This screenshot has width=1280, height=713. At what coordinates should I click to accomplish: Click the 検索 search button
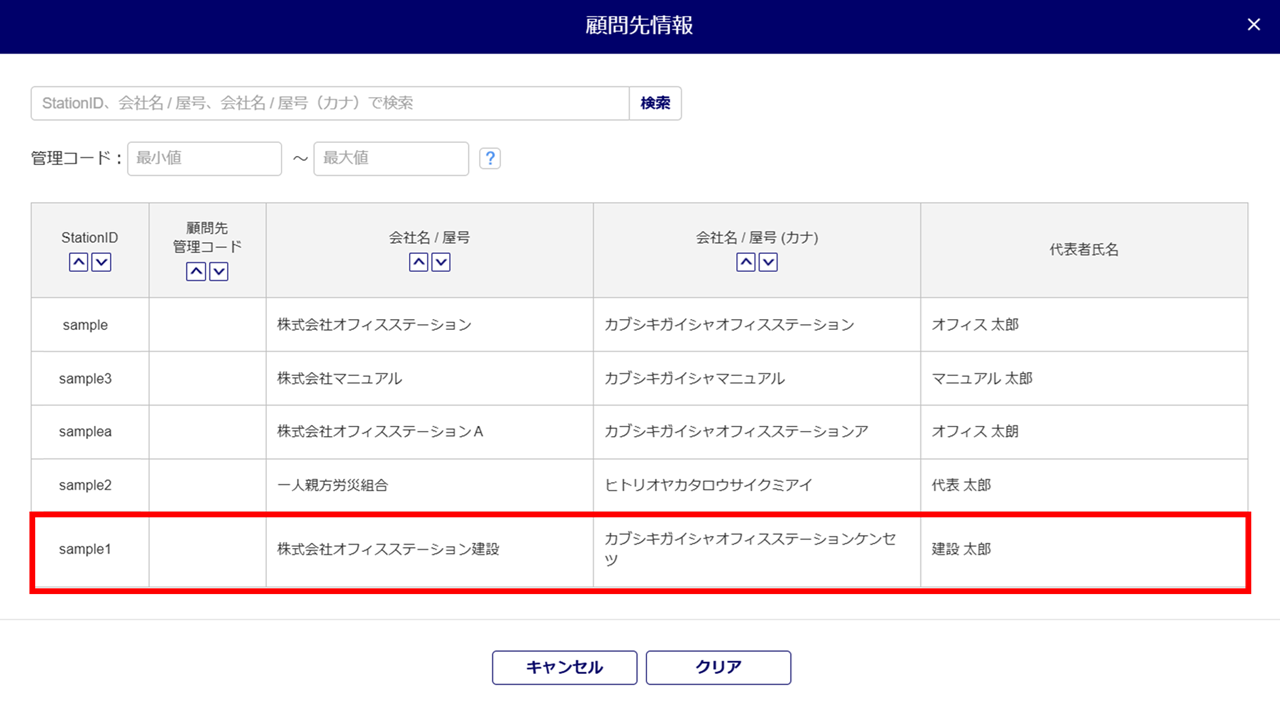click(x=655, y=103)
